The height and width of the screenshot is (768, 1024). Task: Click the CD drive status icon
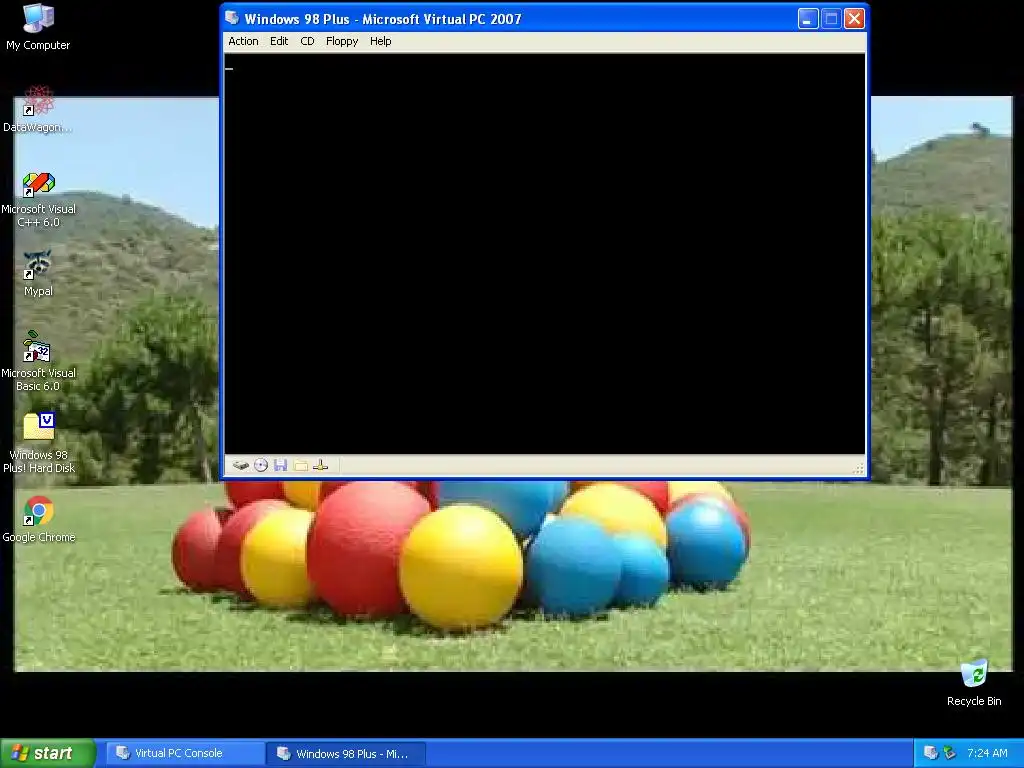click(261, 465)
